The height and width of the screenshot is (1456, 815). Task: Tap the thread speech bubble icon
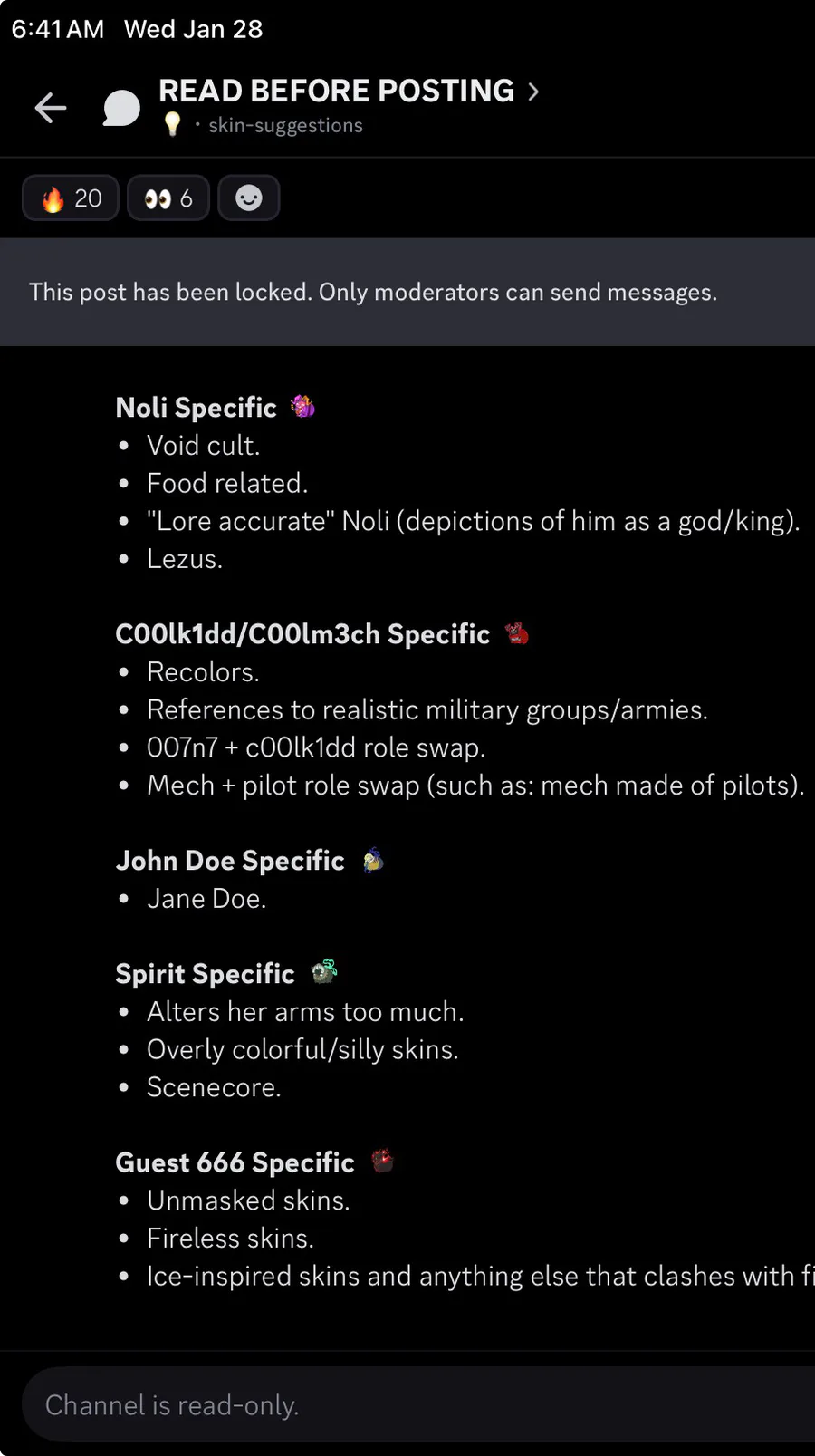click(121, 108)
